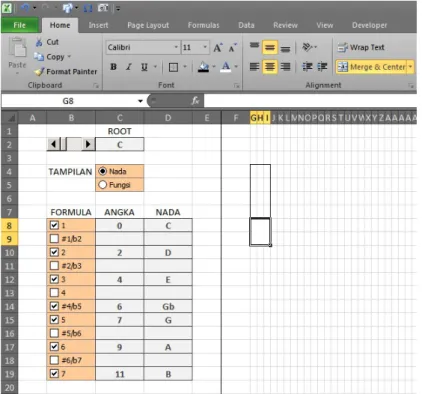Uncheck the formula 1 checkbox

point(54,225)
